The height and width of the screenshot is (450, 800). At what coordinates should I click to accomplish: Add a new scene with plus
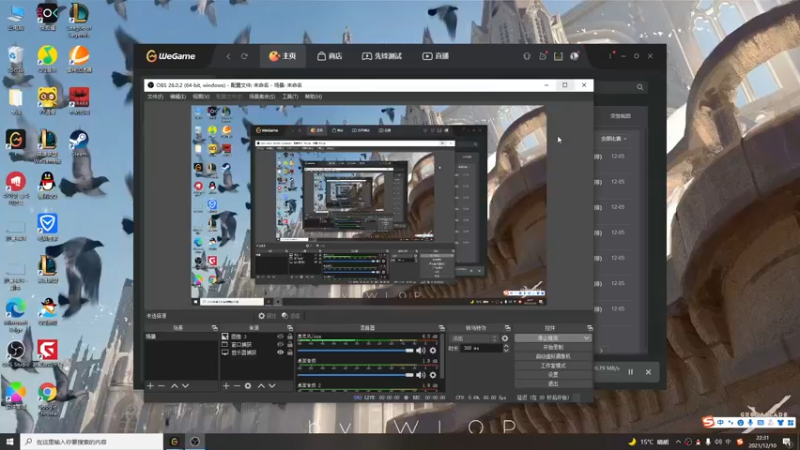tap(151, 386)
